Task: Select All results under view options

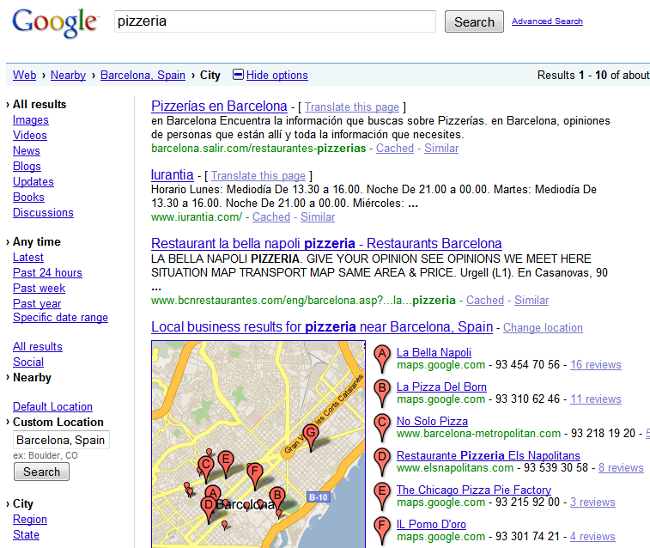Action: click(38, 347)
